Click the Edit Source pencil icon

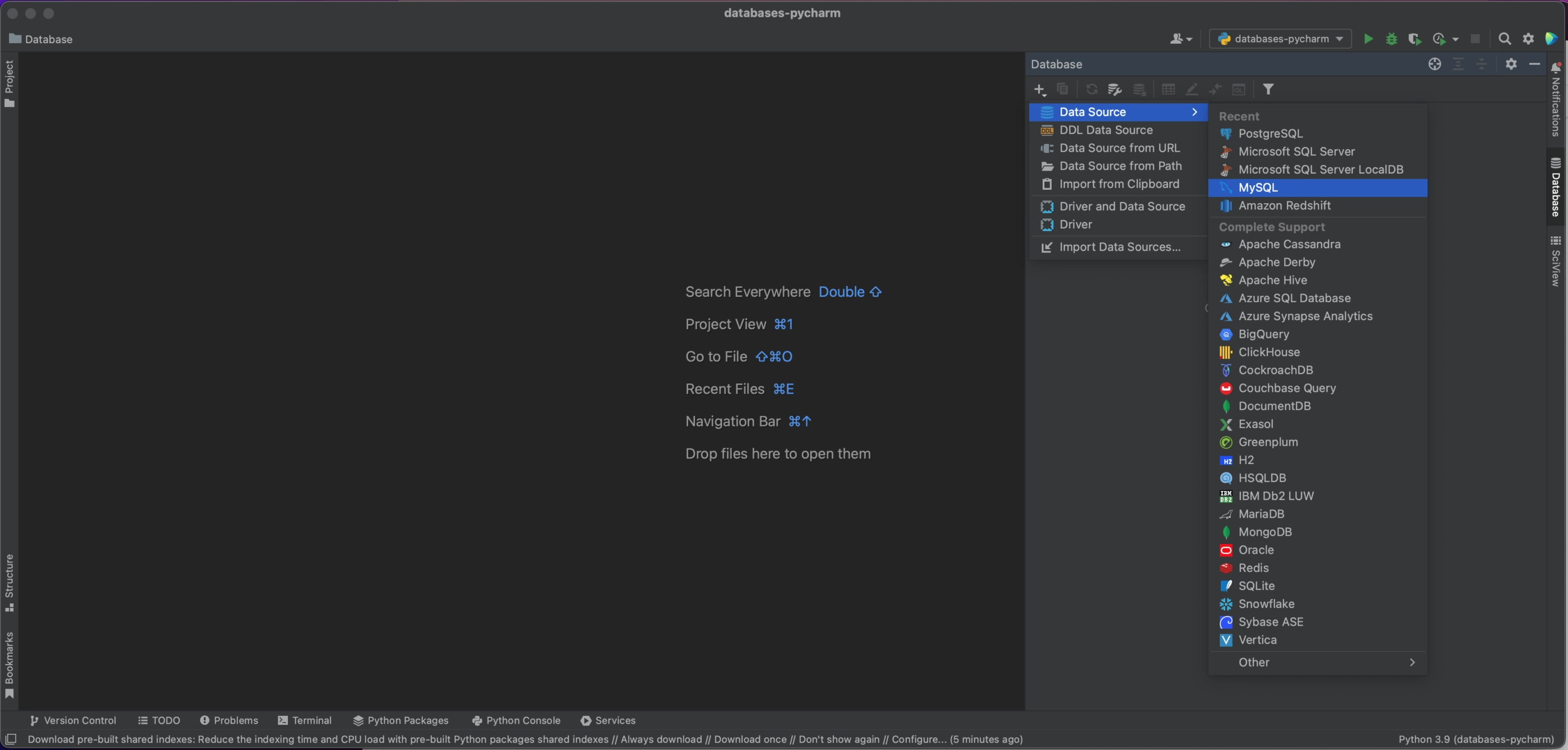[x=1192, y=90]
